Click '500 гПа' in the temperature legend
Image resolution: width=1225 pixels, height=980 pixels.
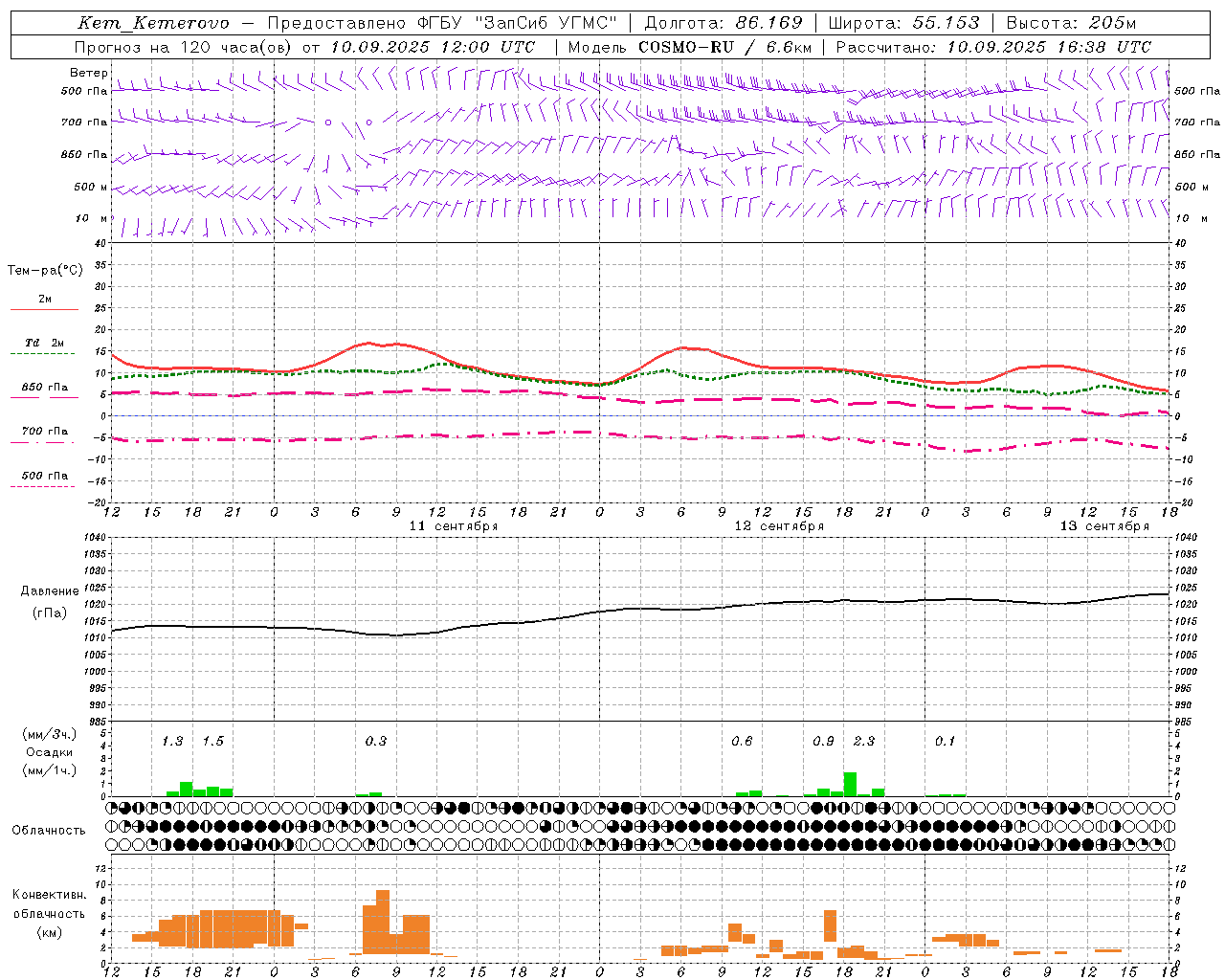tap(45, 476)
